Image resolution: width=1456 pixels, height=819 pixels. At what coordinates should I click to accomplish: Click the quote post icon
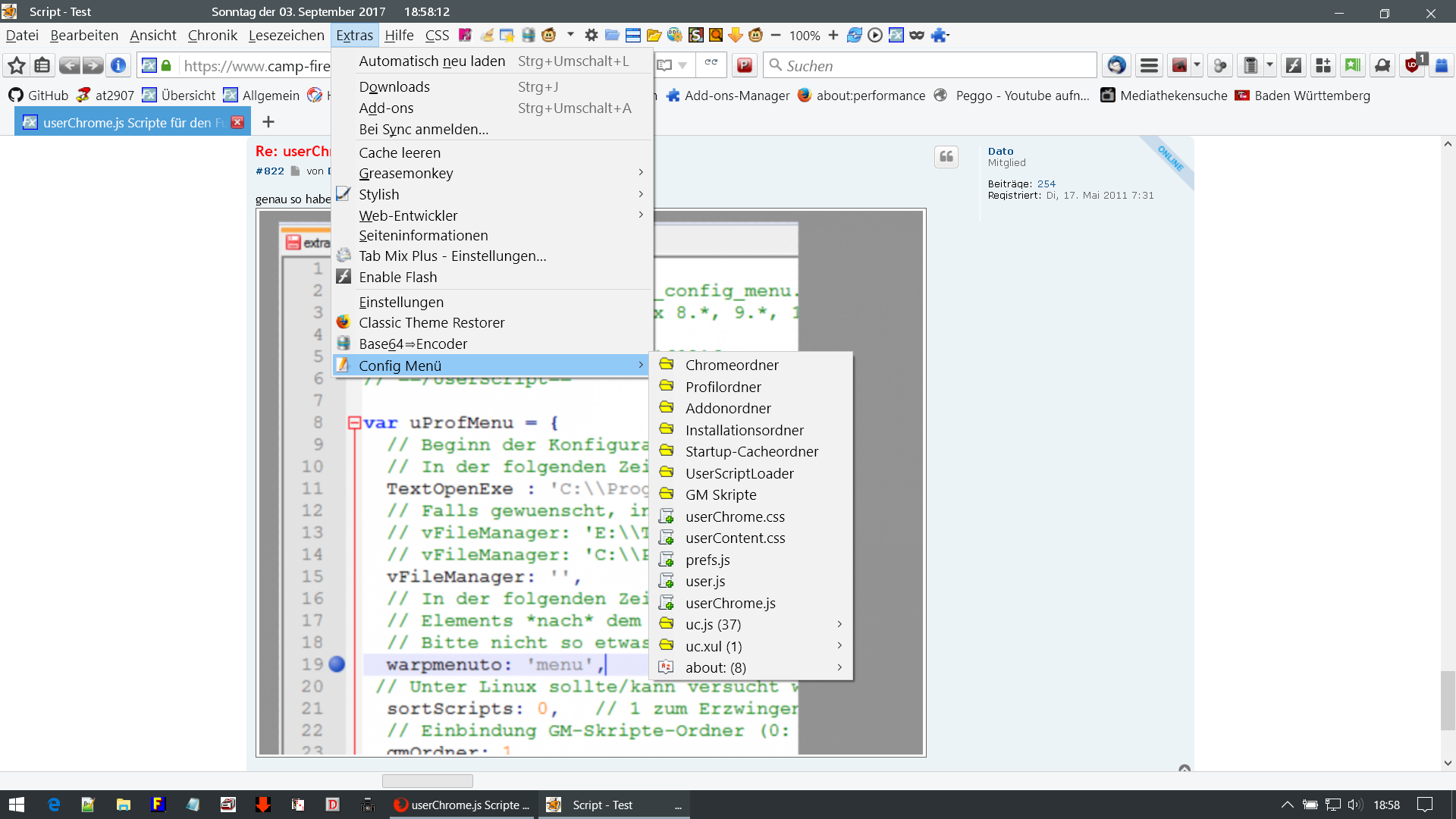(946, 157)
